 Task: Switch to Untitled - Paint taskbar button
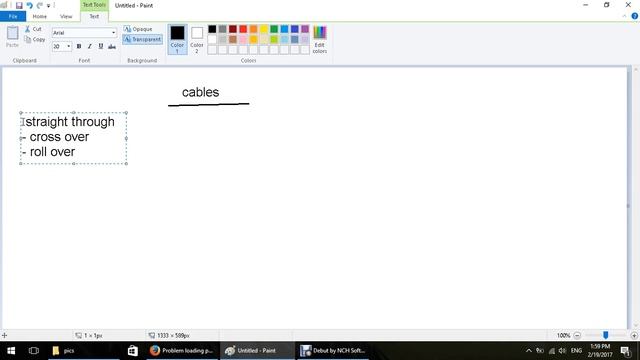pyautogui.click(x=257, y=351)
